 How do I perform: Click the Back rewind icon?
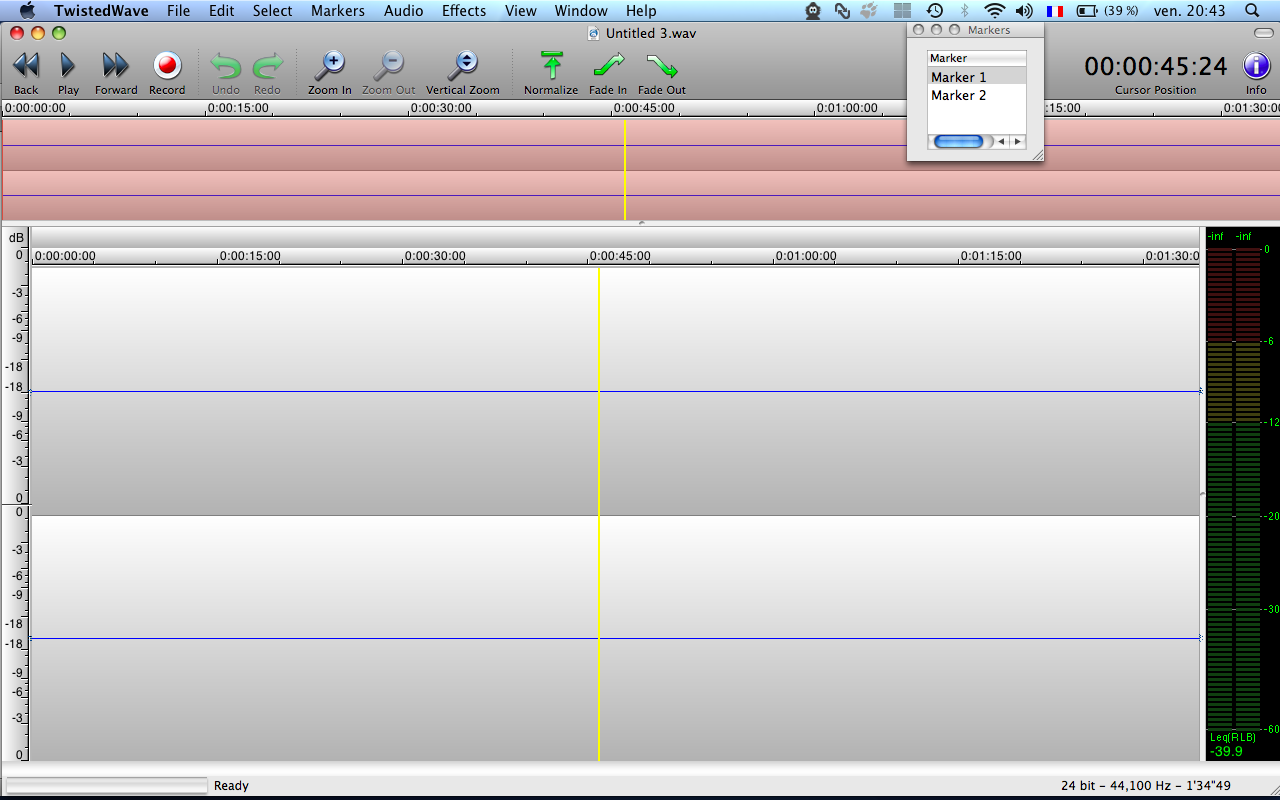click(x=26, y=66)
